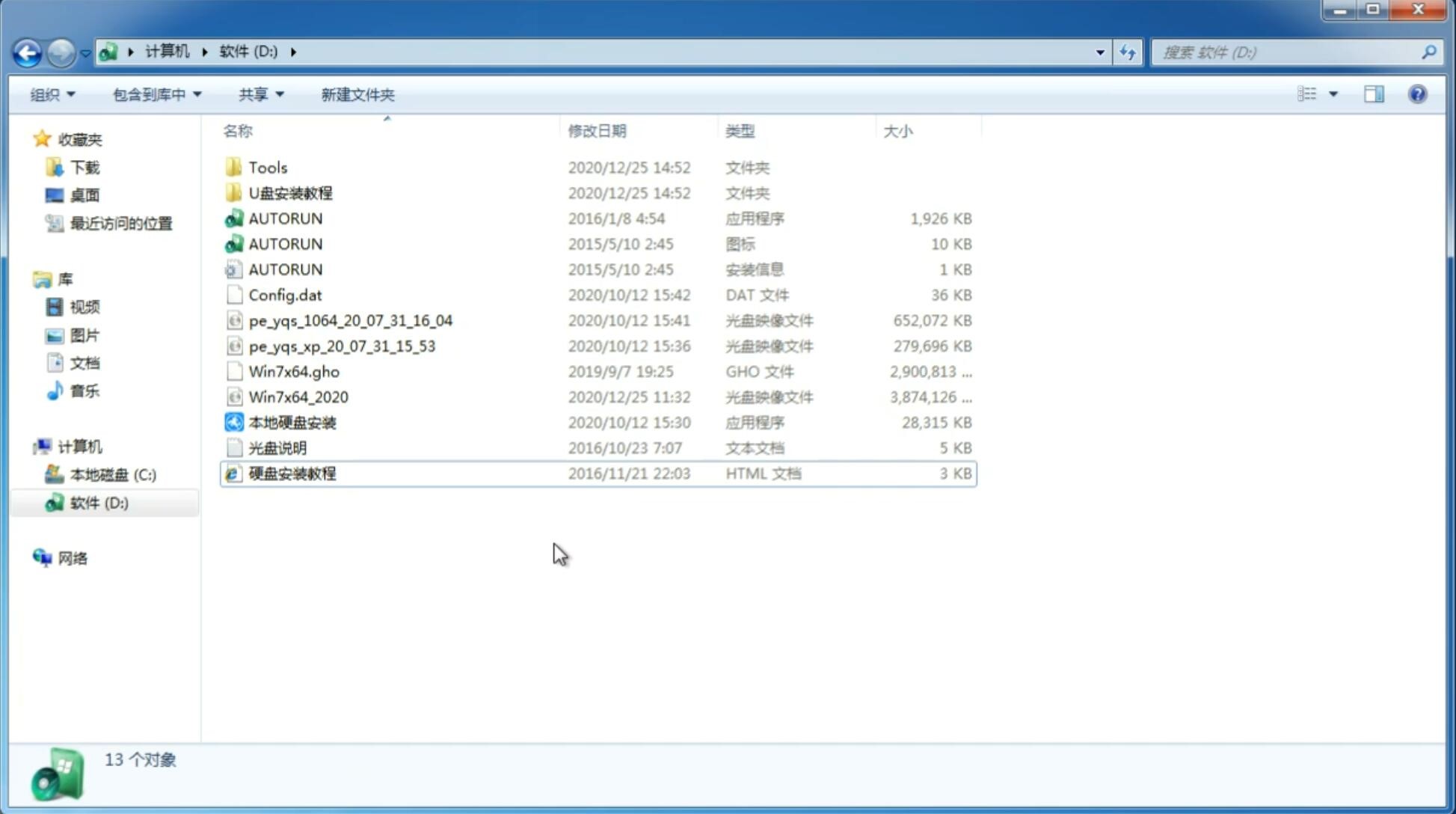
Task: Open the Tools folder
Action: click(266, 167)
